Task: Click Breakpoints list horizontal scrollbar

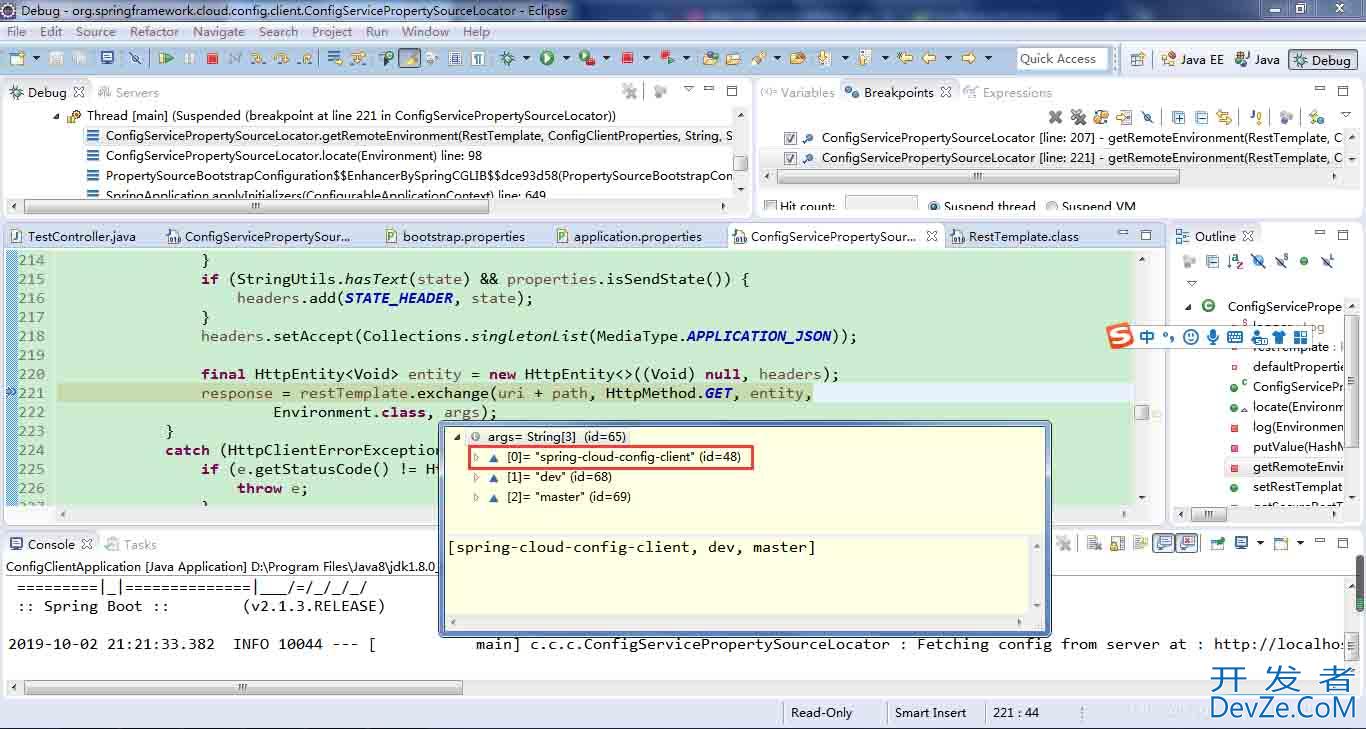Action: coord(980,177)
